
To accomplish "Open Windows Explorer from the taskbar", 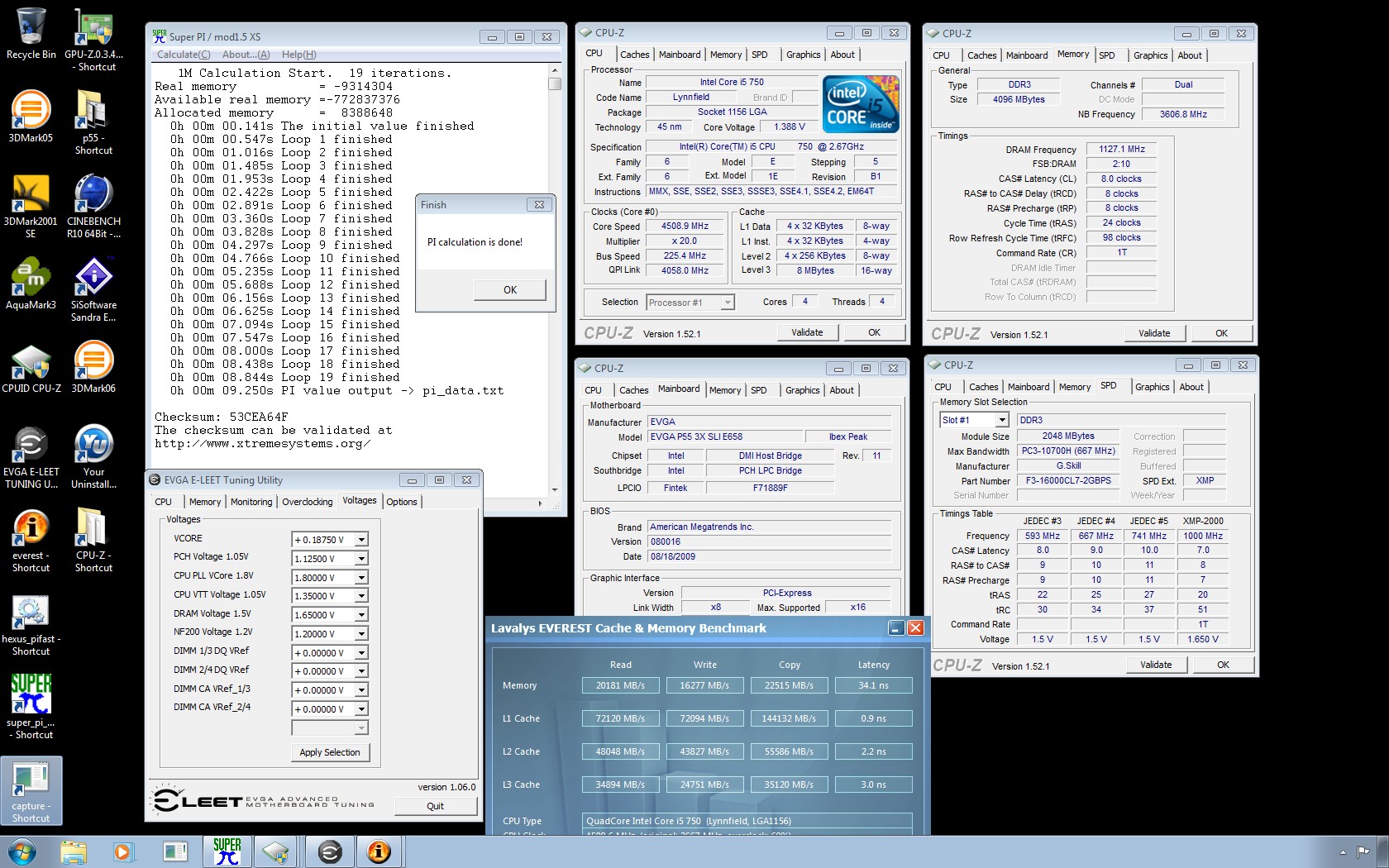I will click(x=74, y=851).
